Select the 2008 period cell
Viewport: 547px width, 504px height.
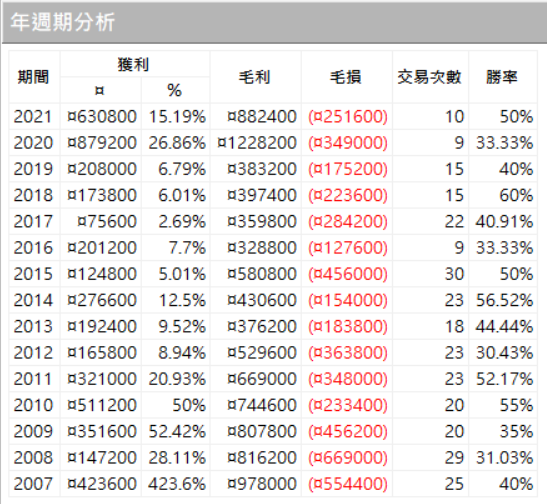pyautogui.click(x=33, y=458)
